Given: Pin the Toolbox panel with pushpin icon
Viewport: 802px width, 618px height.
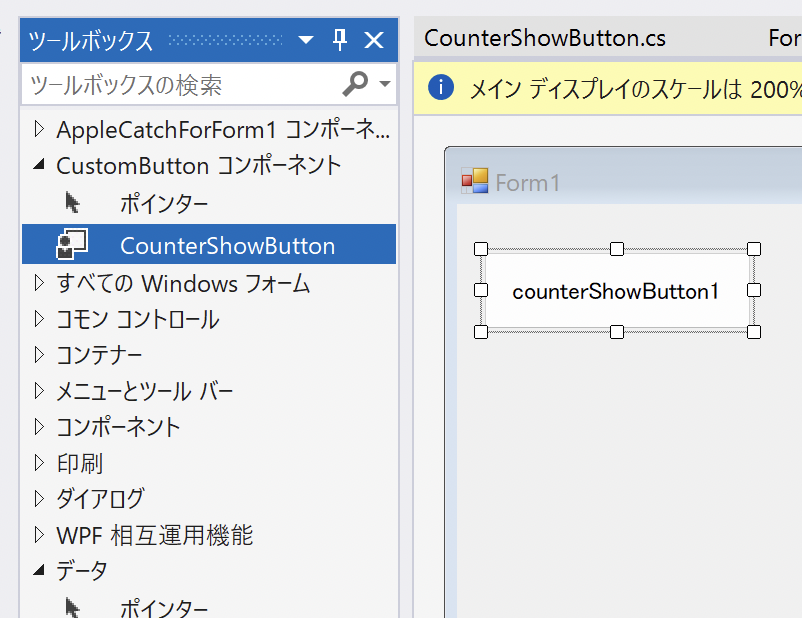Looking at the screenshot, I should (x=340, y=39).
